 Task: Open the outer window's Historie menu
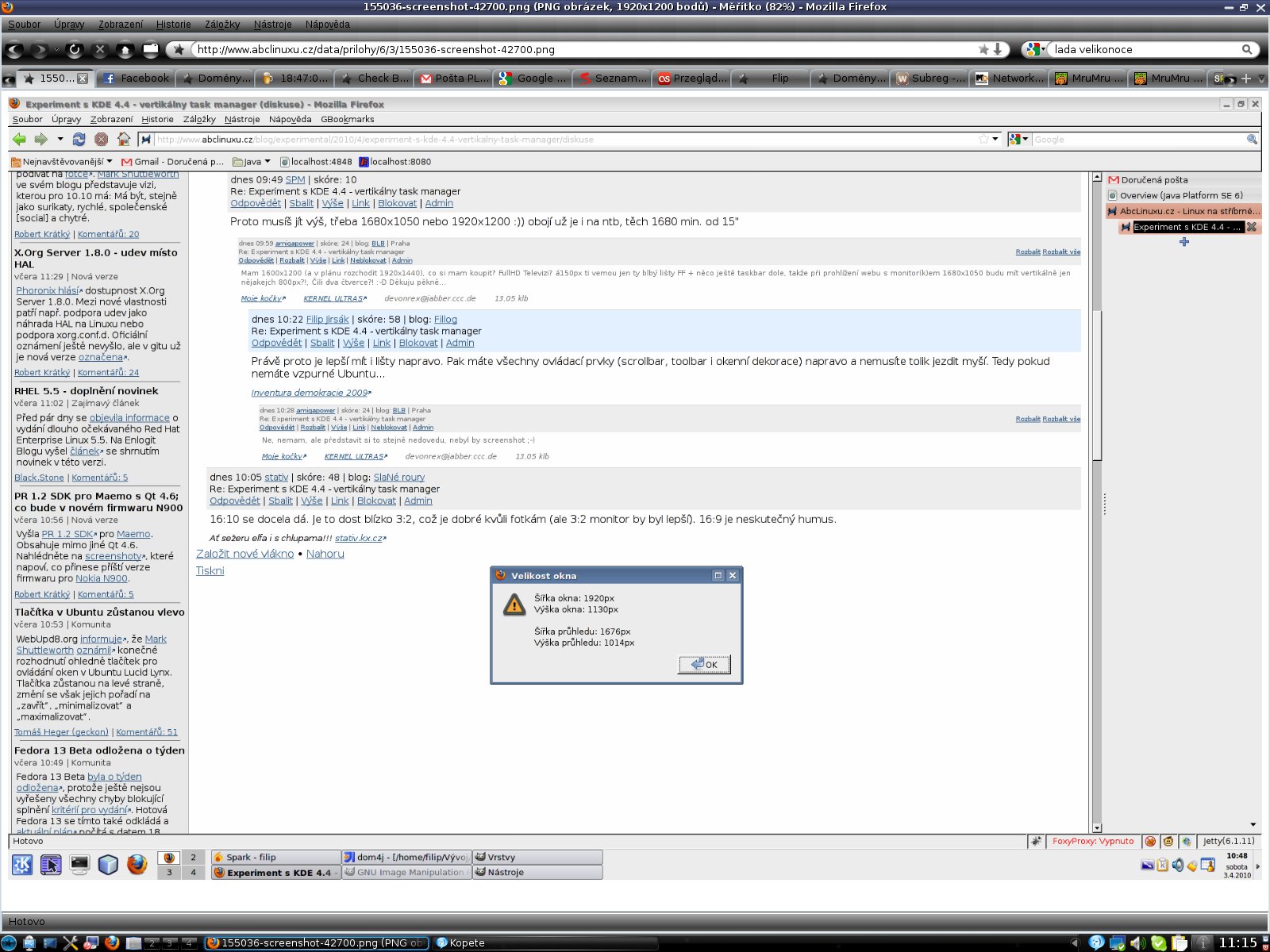point(173,25)
